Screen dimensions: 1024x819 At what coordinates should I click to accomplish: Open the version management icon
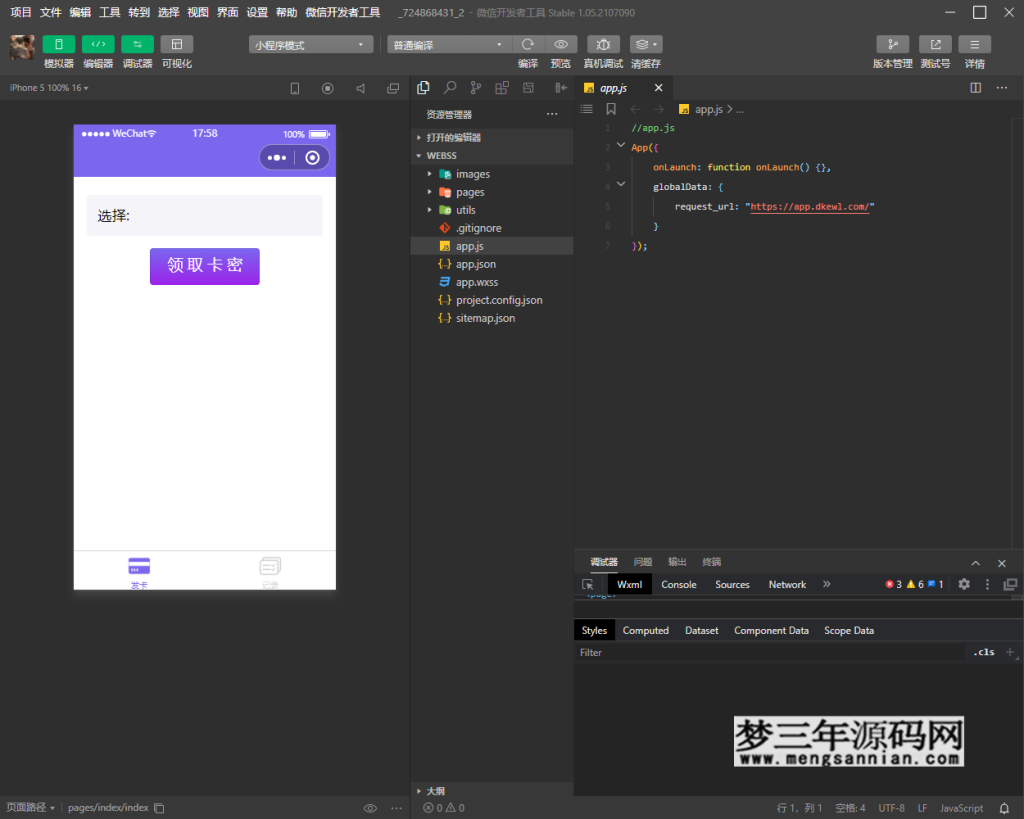point(892,45)
